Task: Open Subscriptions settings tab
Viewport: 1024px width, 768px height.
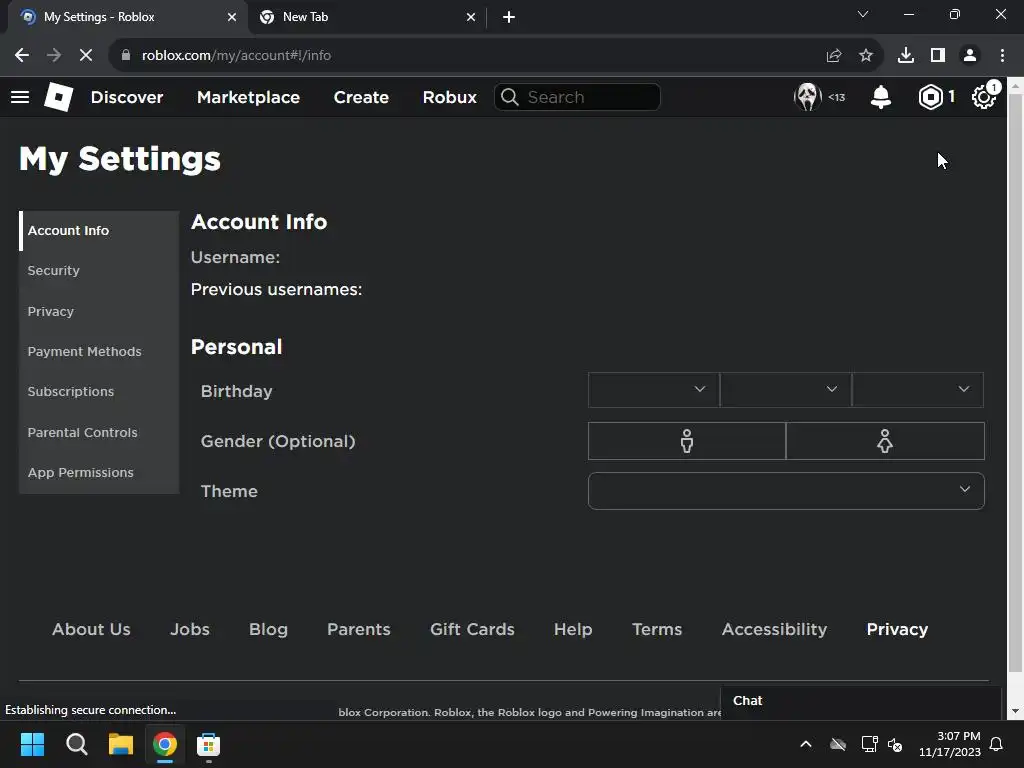Action: pos(99,391)
